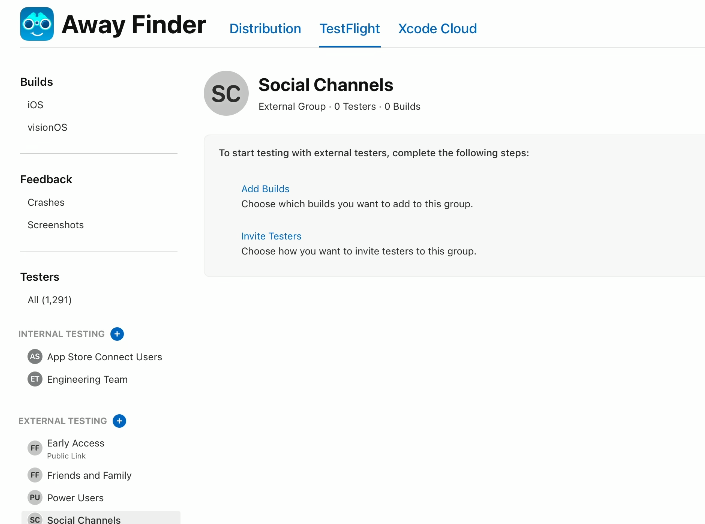The width and height of the screenshot is (705, 524).
Task: Click the Social Channels heading
Action: 326,85
